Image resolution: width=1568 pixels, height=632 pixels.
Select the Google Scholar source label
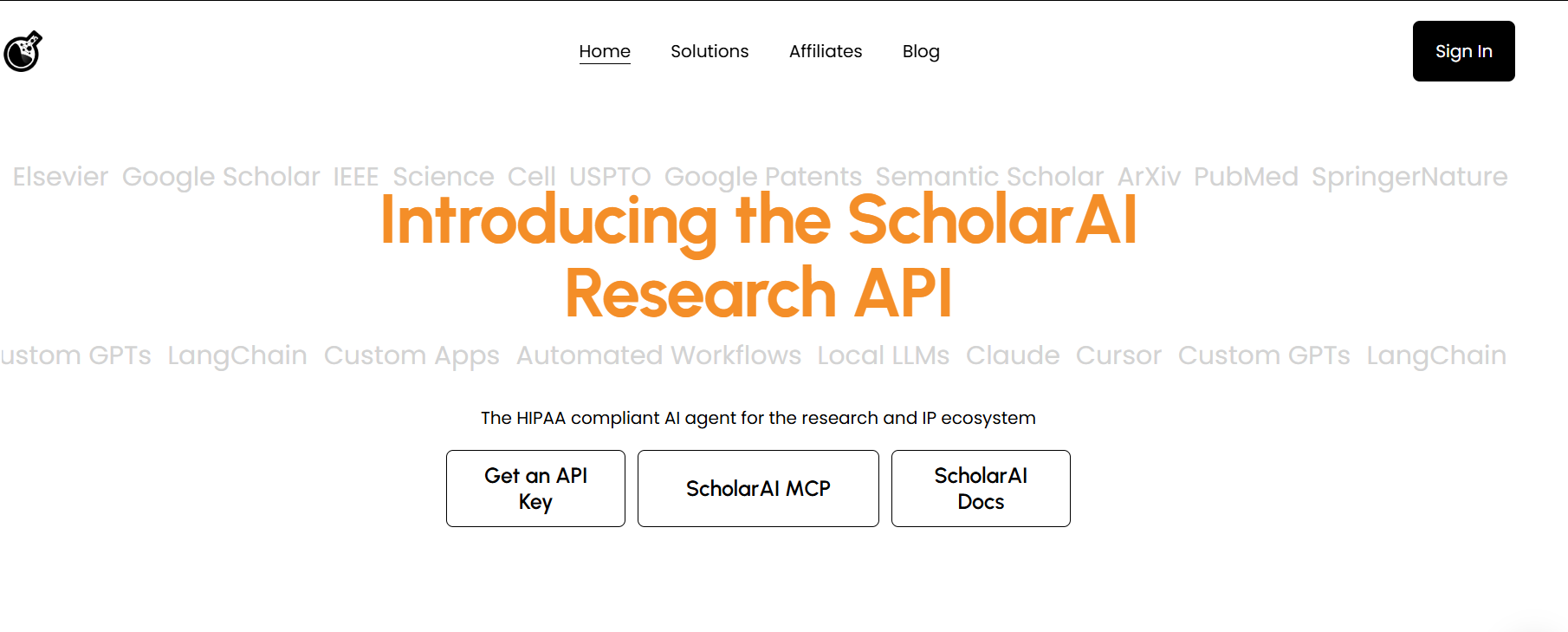(220, 176)
